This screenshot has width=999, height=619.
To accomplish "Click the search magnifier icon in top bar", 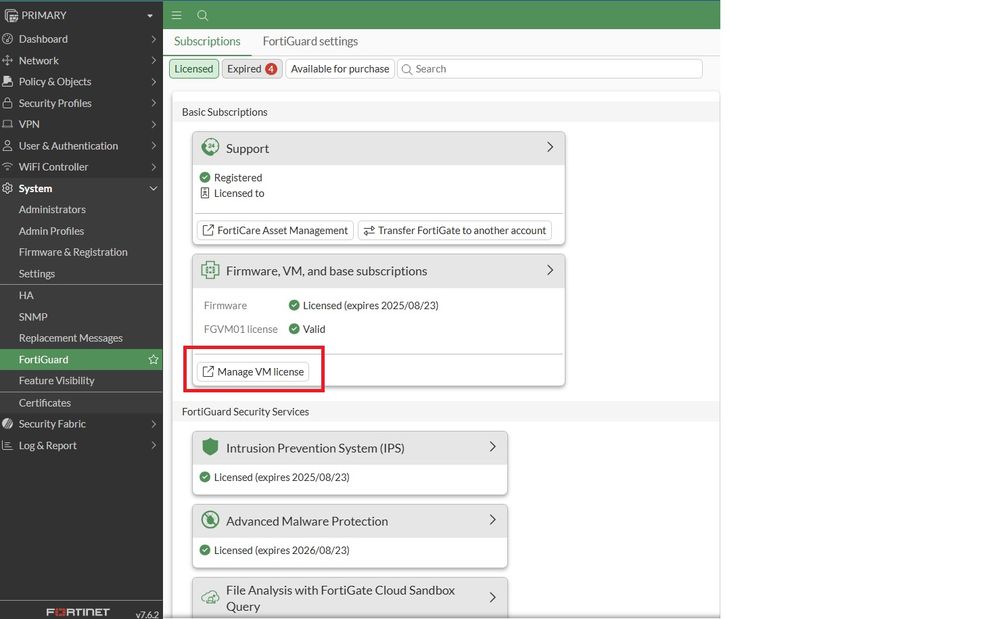I will [x=203, y=15].
